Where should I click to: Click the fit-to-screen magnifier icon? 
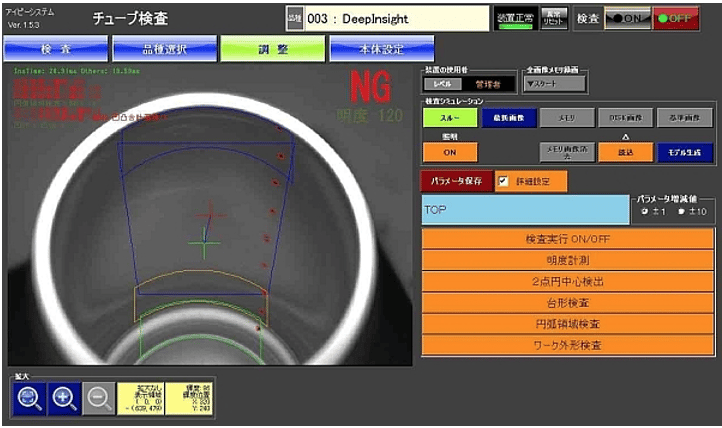(29, 398)
